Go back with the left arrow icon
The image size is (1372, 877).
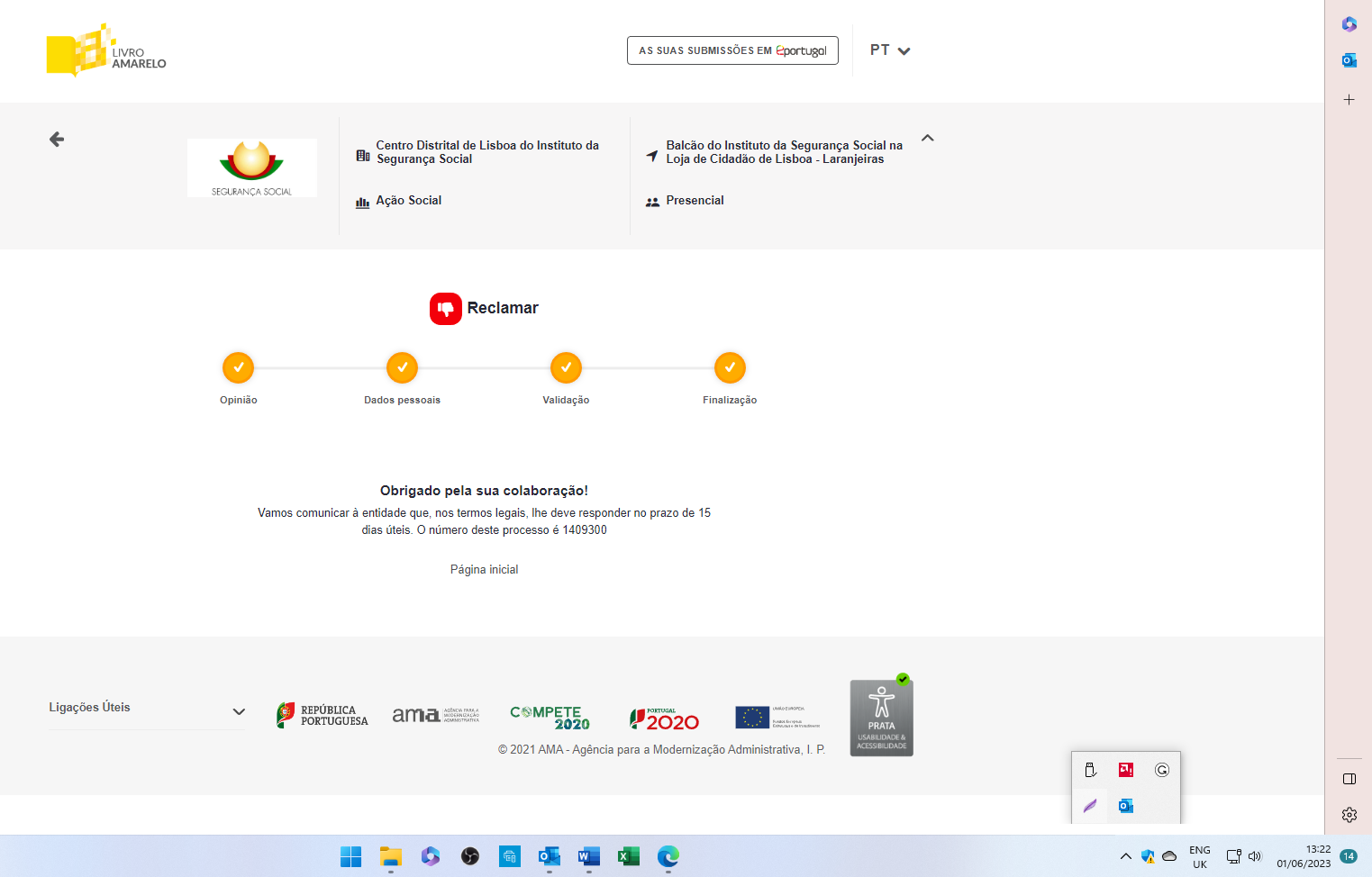coord(57,139)
